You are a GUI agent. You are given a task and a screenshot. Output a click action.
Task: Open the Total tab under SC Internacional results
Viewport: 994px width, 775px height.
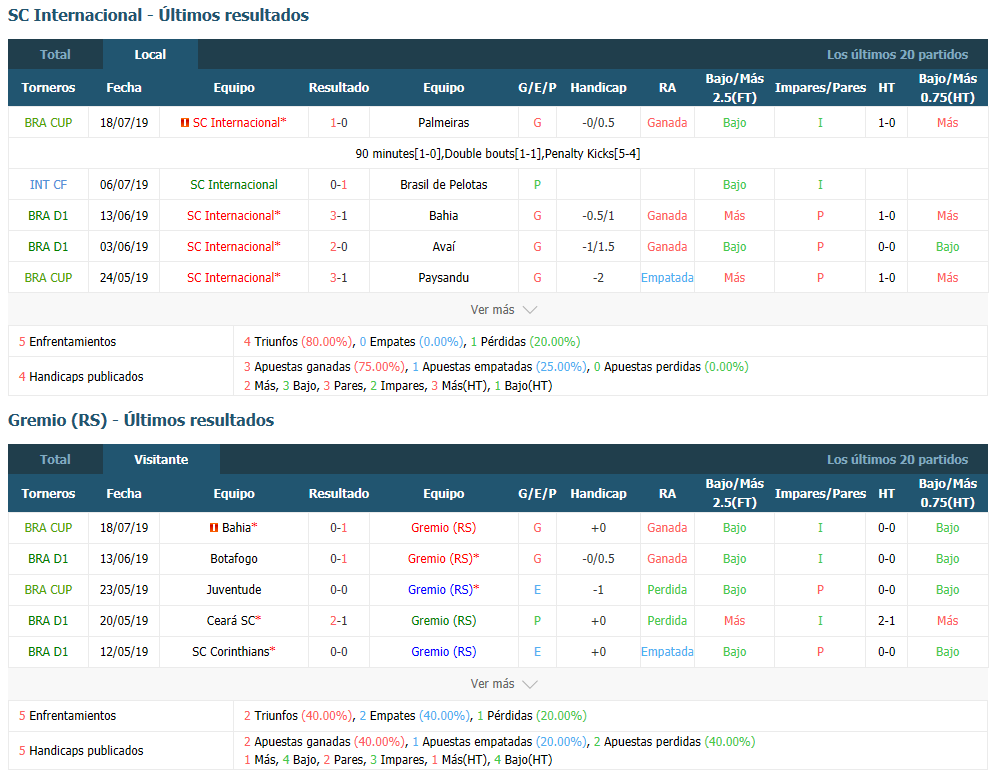click(55, 54)
